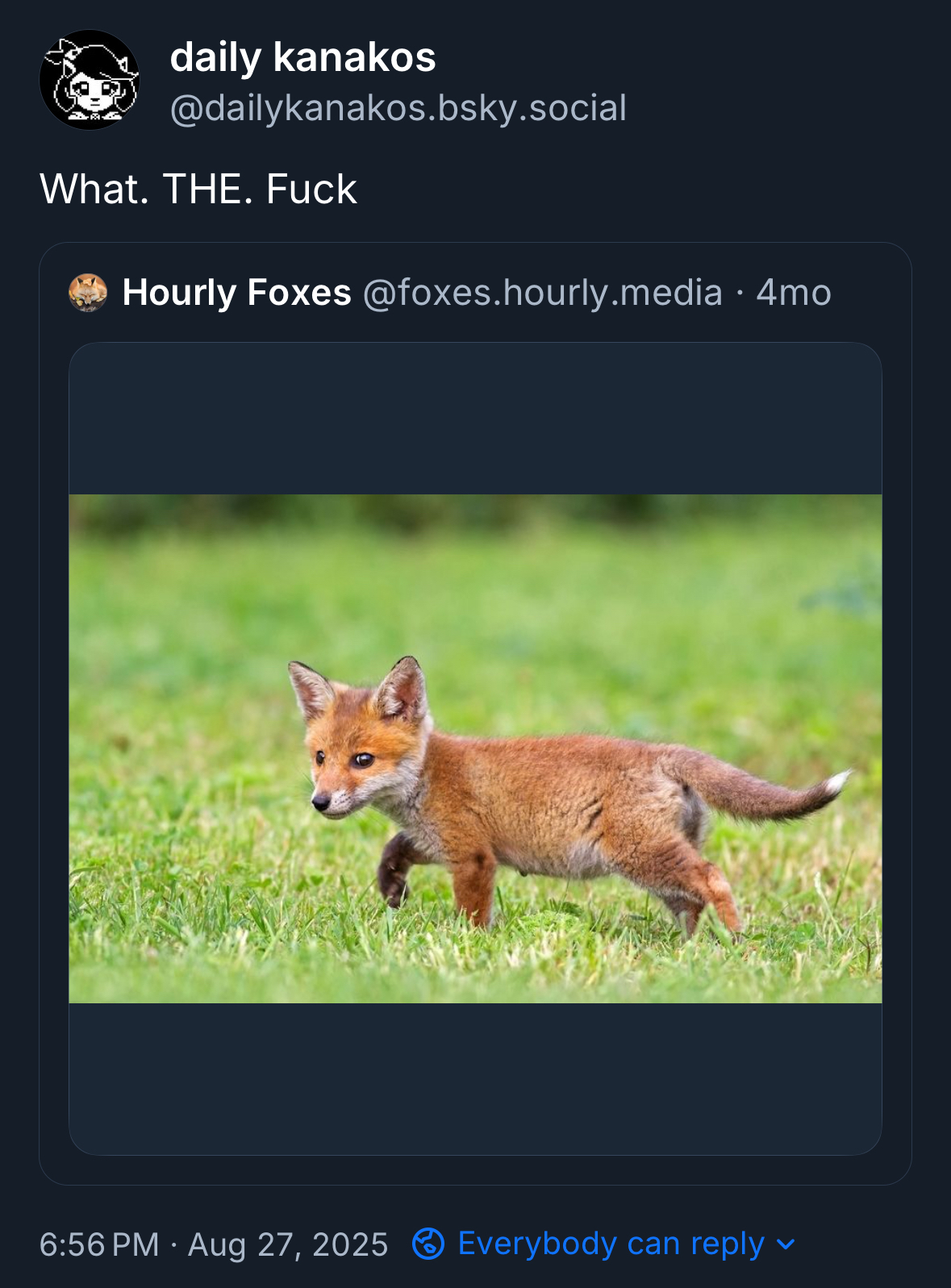Click the dark band above the fox photo

(x=475, y=419)
